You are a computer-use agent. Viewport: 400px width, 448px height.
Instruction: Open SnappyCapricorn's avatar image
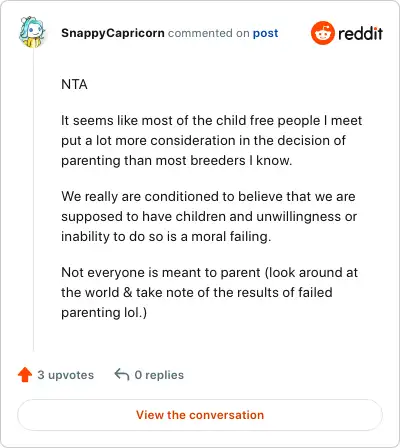coord(32,32)
